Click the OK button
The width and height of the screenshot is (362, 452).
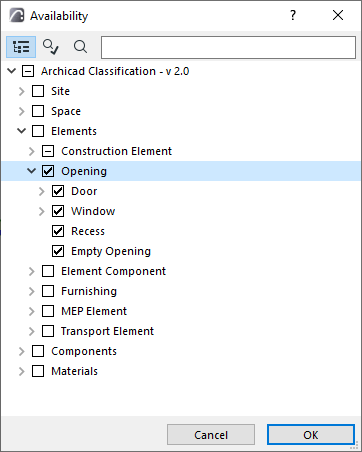tap(311, 435)
